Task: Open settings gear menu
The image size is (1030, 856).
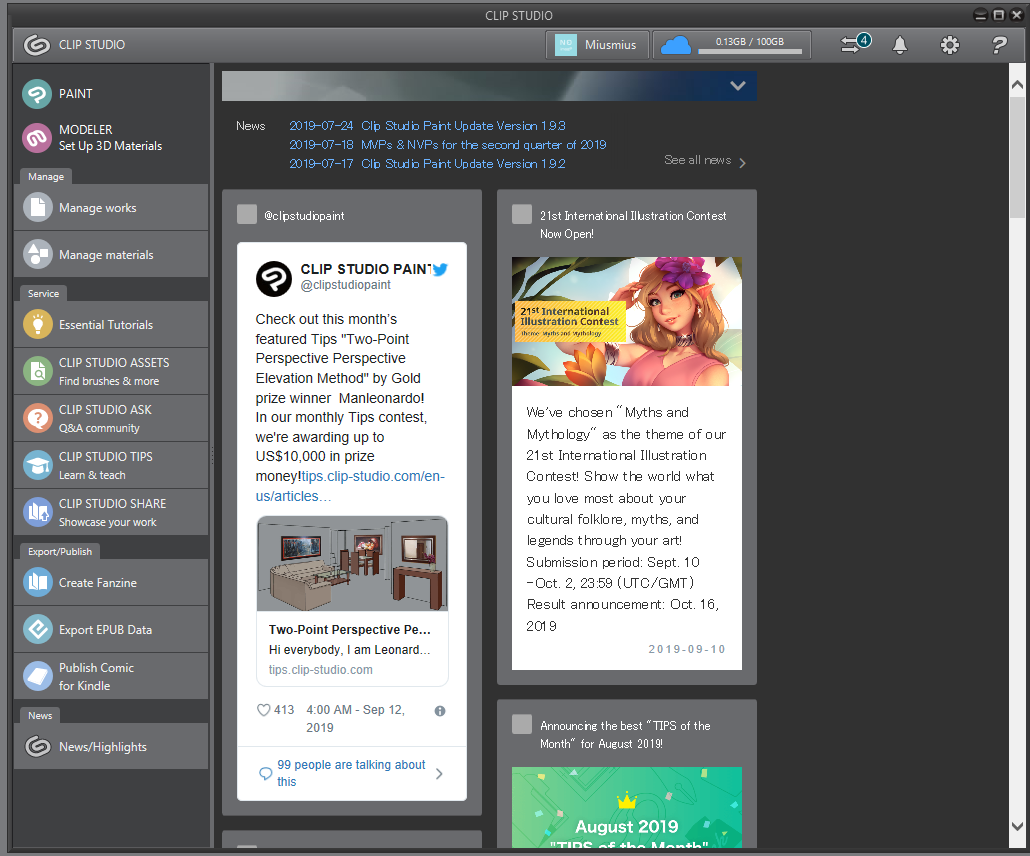Action: click(x=950, y=45)
